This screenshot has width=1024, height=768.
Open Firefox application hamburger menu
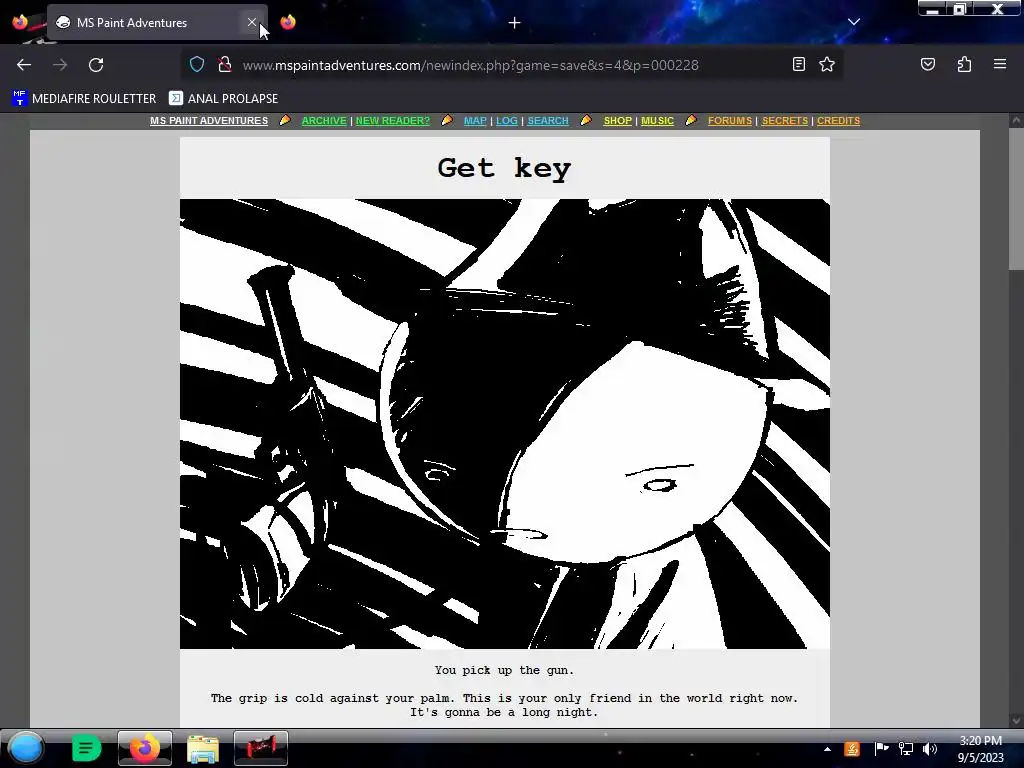tap(1000, 64)
